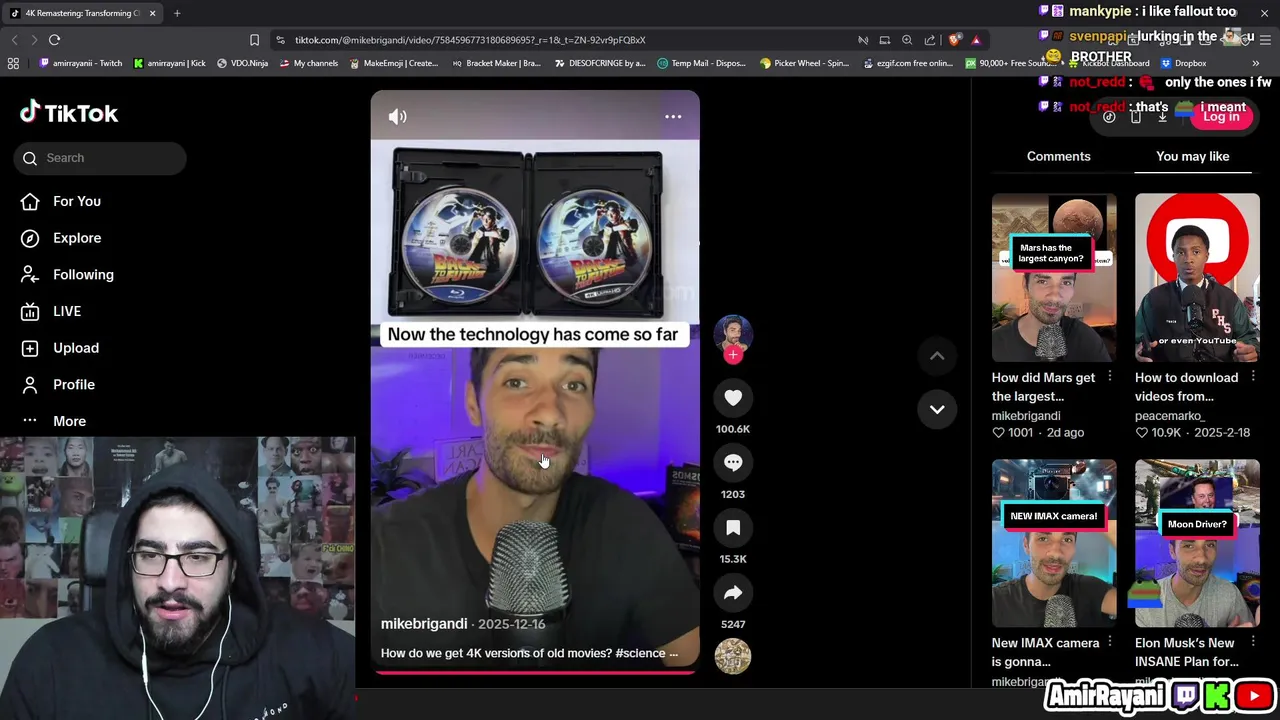Open the 'Temp Mail - Dispos...' bookmark

click(701, 63)
